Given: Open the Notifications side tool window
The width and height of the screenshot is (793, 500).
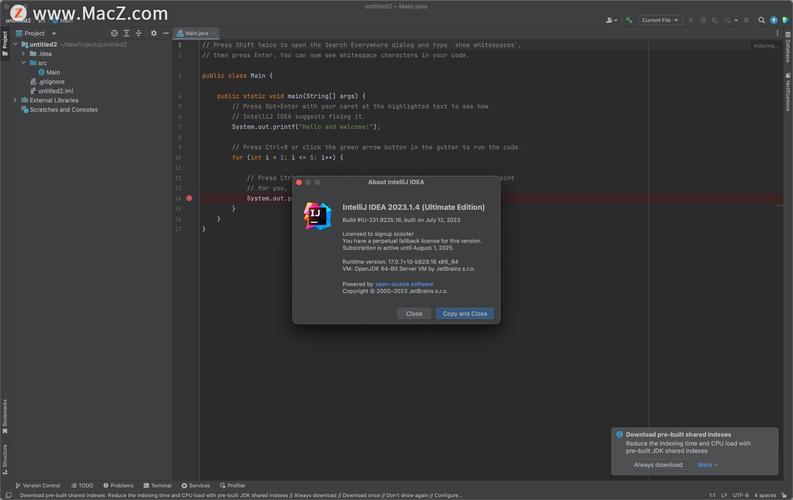Looking at the screenshot, I should click(788, 92).
